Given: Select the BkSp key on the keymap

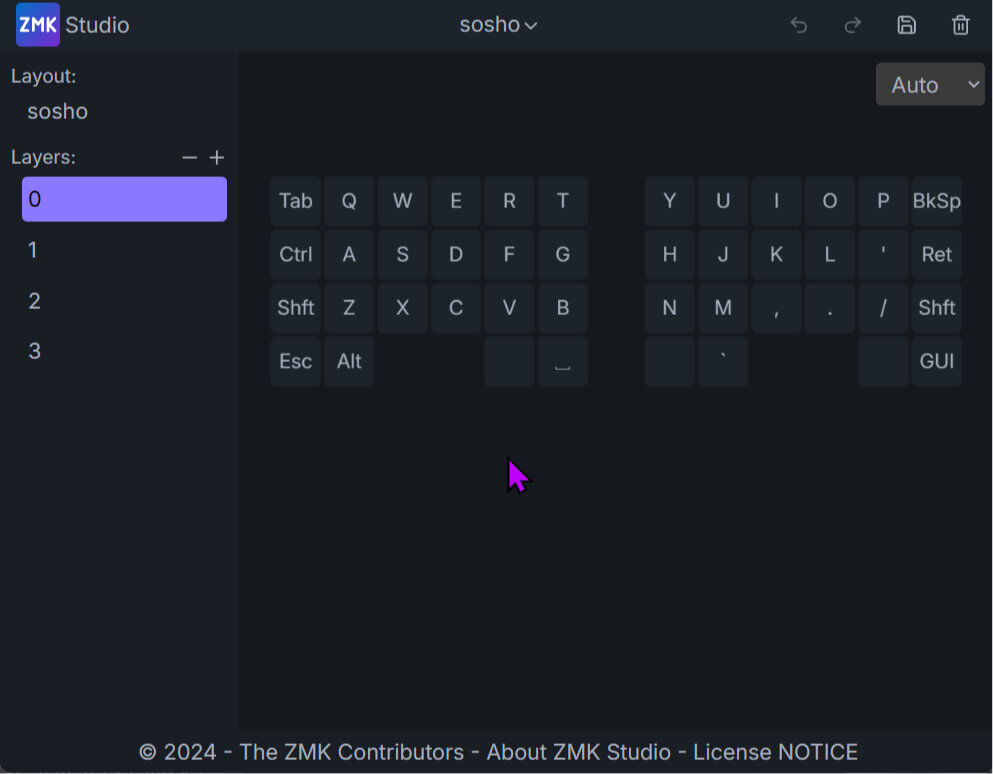Looking at the screenshot, I should (936, 201).
